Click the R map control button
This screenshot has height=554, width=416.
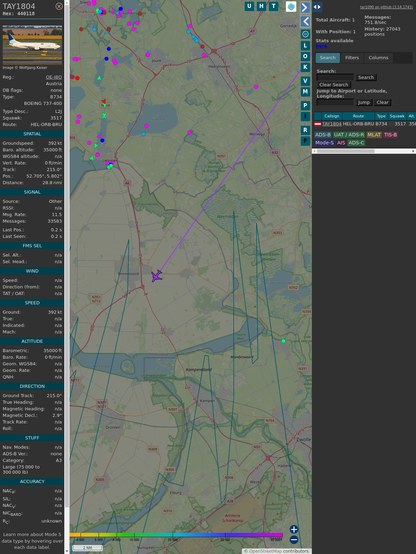pyautogui.click(x=305, y=130)
